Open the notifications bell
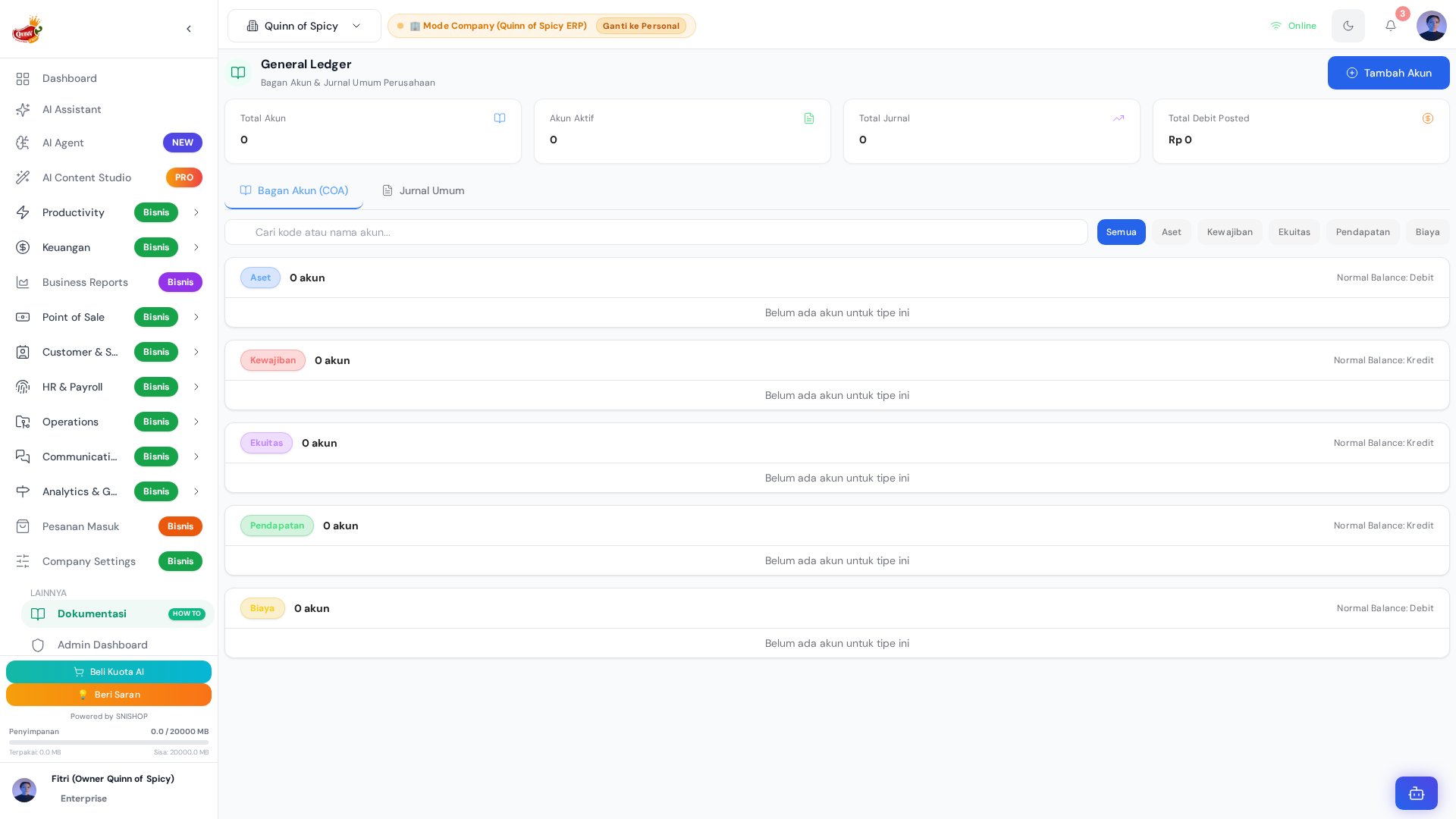Viewport: 1456px width, 819px height. 1391,26
